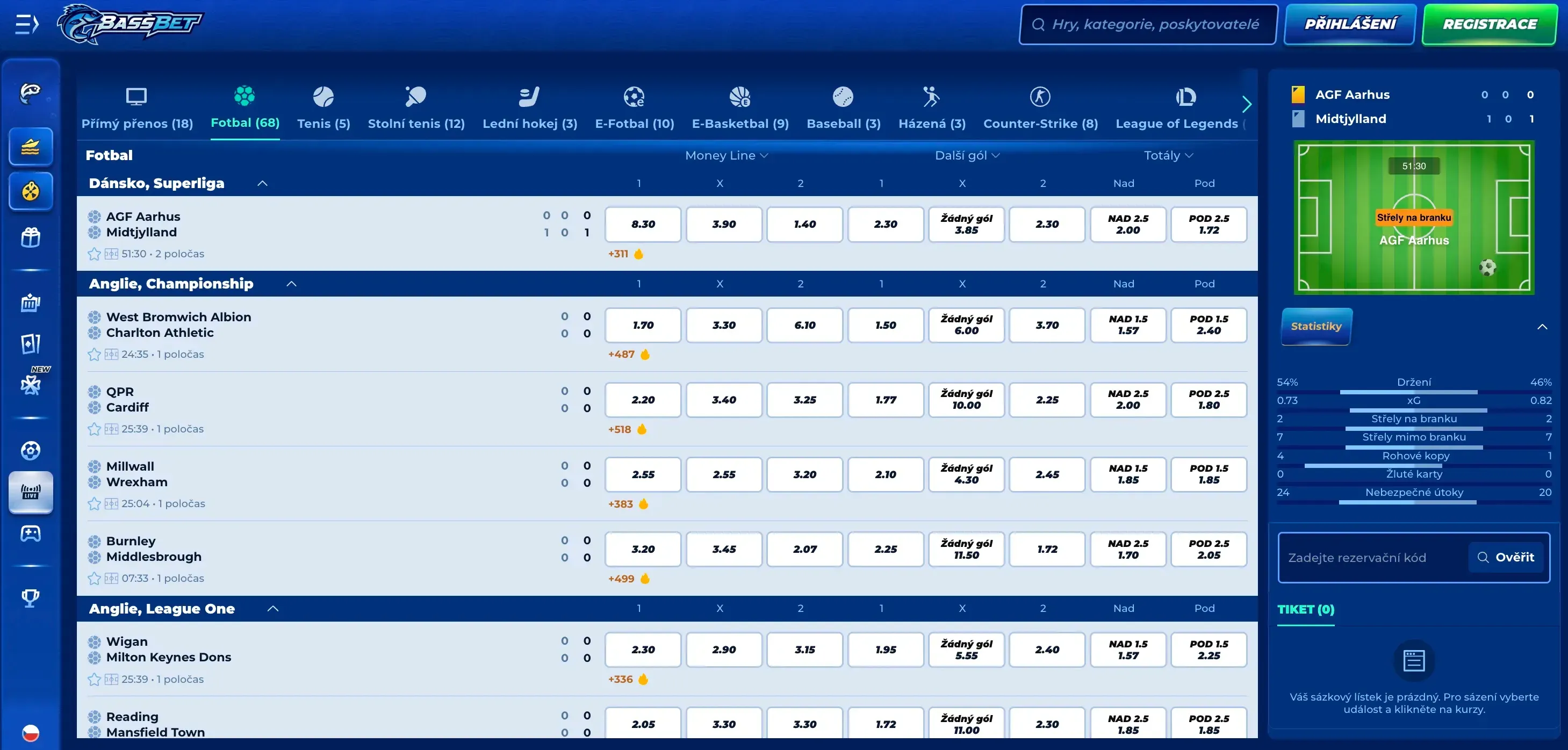The image size is (1568, 750).
Task: Star the Wigan vs Milton Keynes Dons match
Action: click(95, 680)
